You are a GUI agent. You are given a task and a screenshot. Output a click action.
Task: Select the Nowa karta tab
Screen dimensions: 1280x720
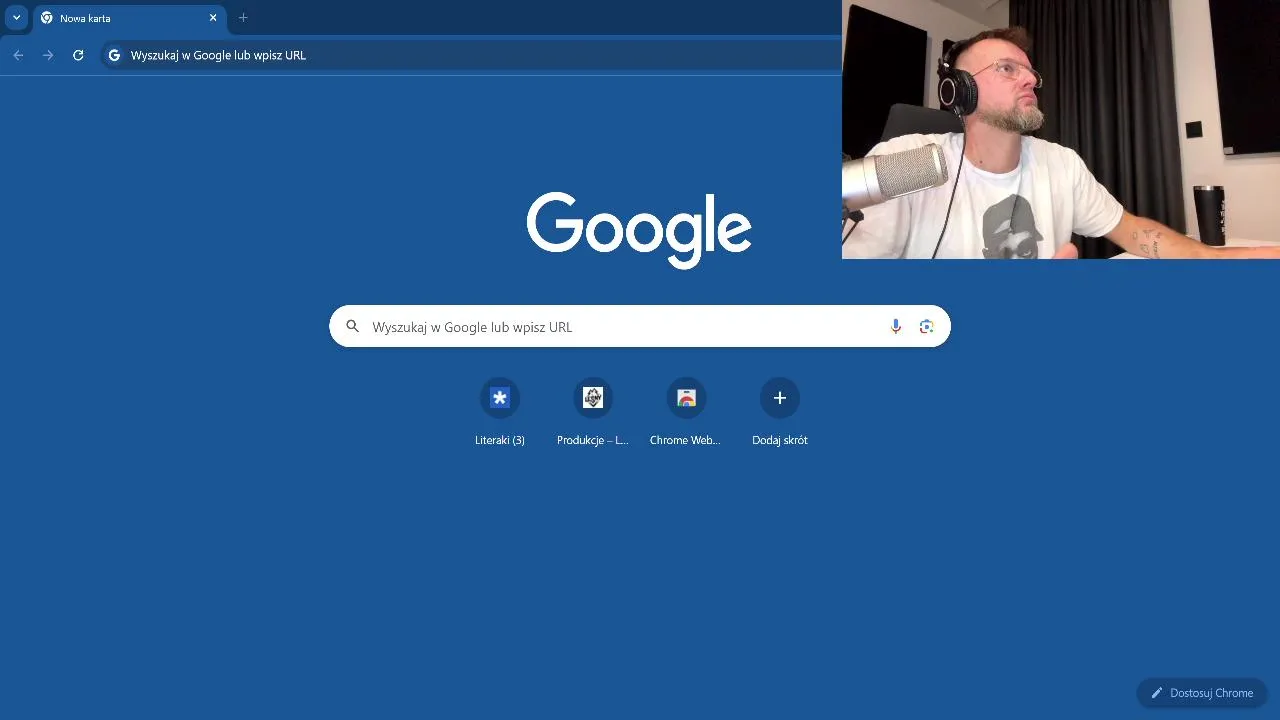tap(130, 18)
